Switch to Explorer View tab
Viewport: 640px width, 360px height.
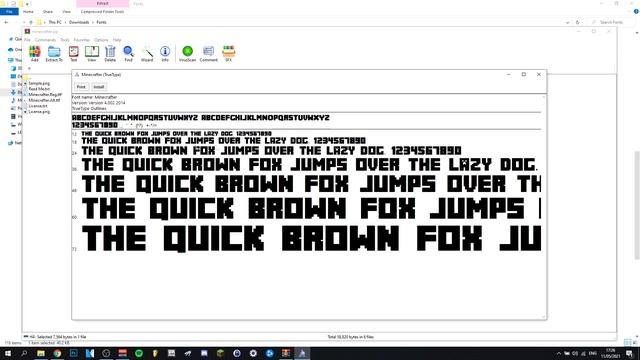coord(66,12)
